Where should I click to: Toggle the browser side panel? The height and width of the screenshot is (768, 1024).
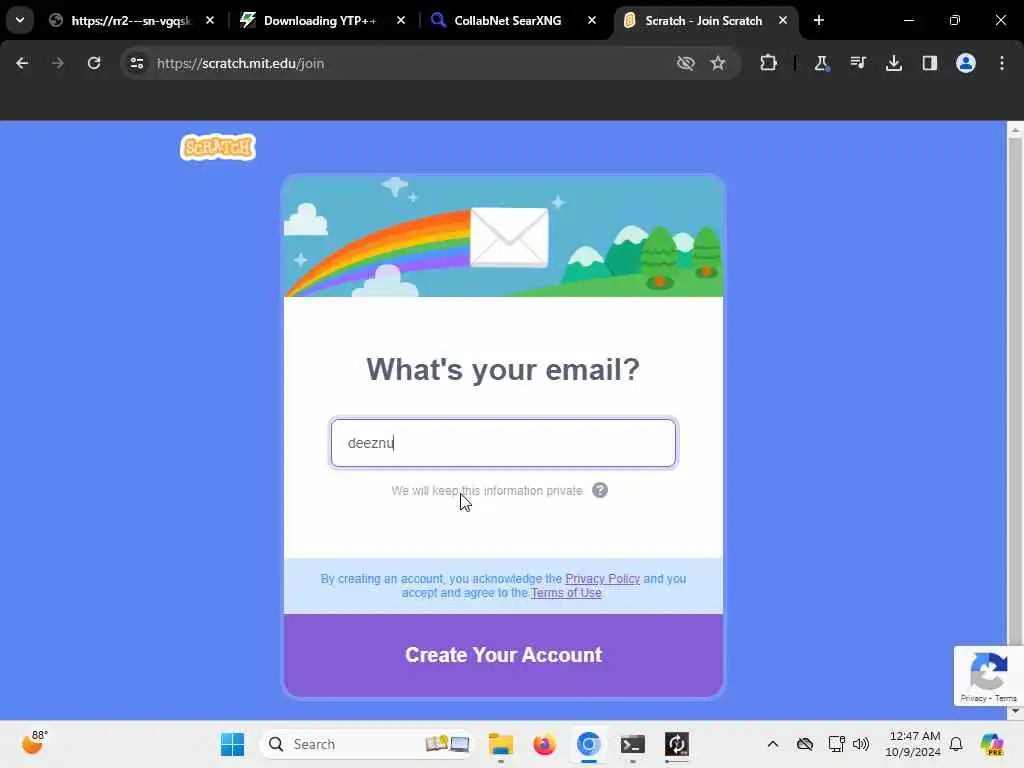(x=930, y=63)
